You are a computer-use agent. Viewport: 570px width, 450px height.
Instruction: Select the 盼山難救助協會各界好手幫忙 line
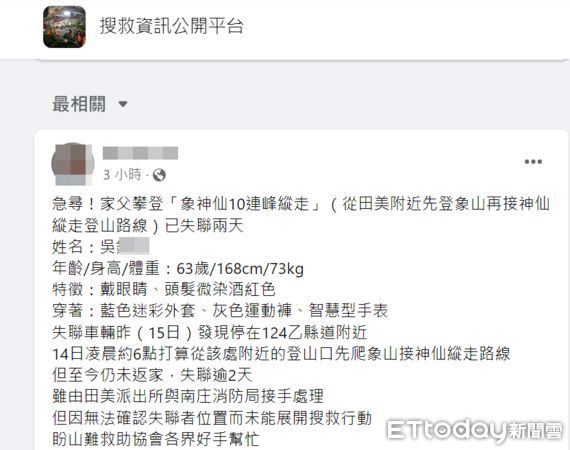click(156, 439)
